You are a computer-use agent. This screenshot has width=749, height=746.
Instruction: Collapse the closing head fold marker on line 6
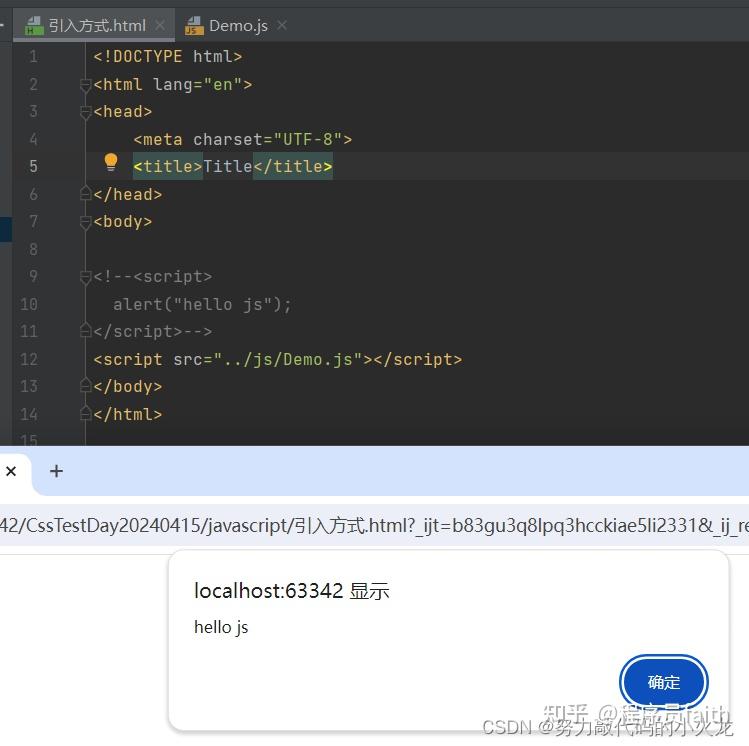pyautogui.click(x=86, y=193)
